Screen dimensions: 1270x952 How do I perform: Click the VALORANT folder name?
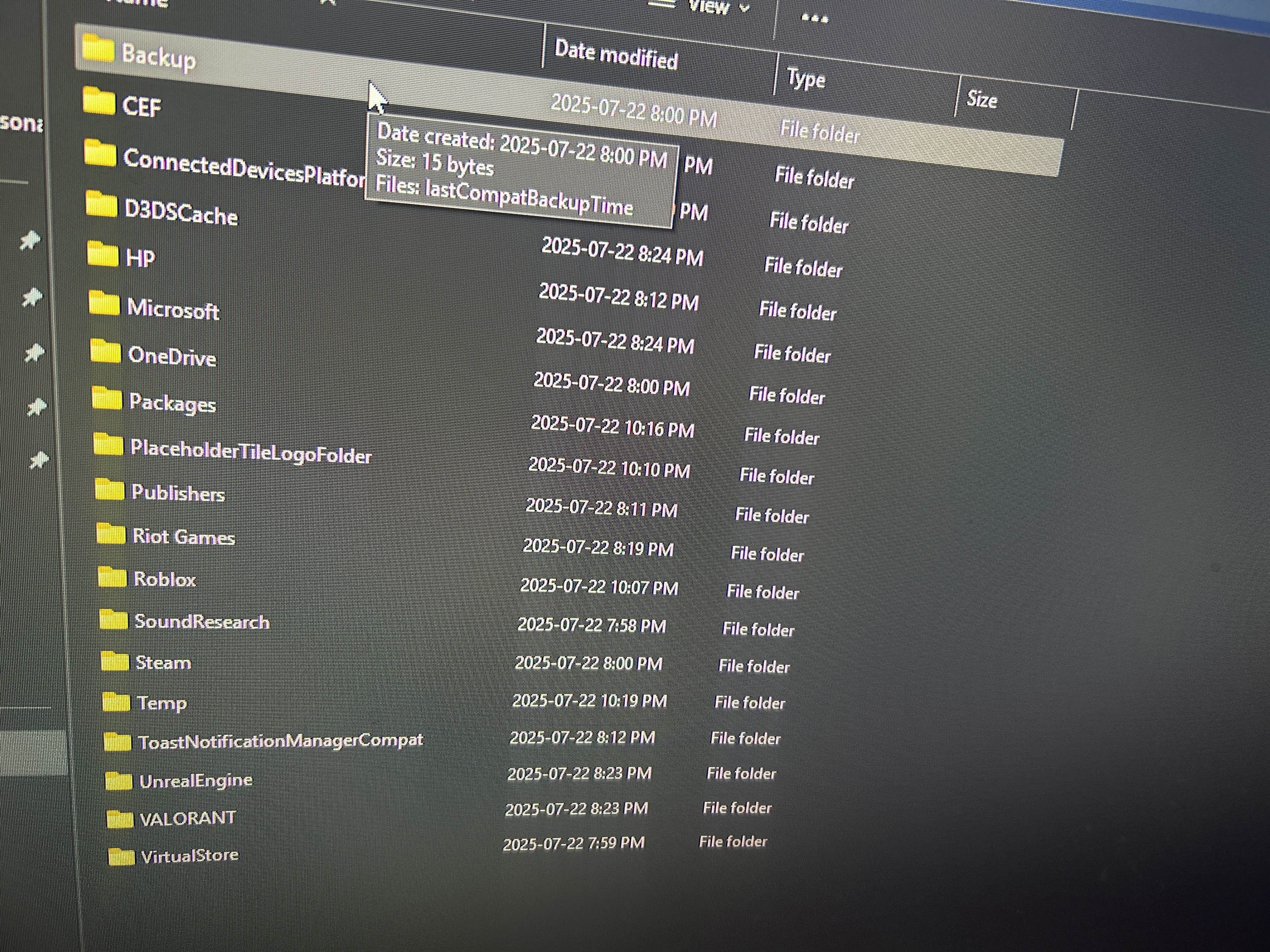[188, 818]
